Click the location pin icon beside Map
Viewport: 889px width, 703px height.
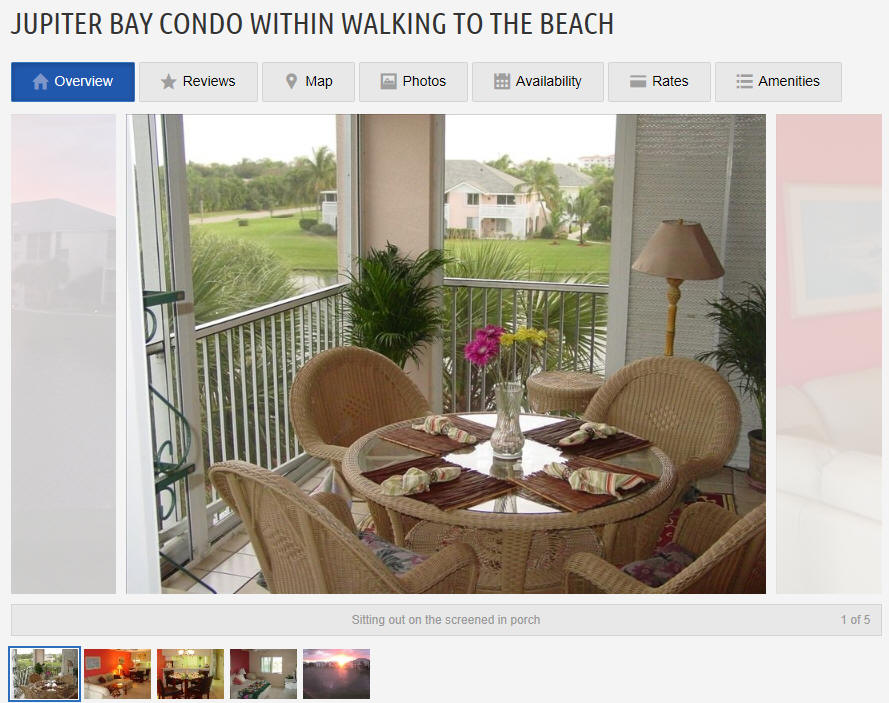(x=291, y=82)
